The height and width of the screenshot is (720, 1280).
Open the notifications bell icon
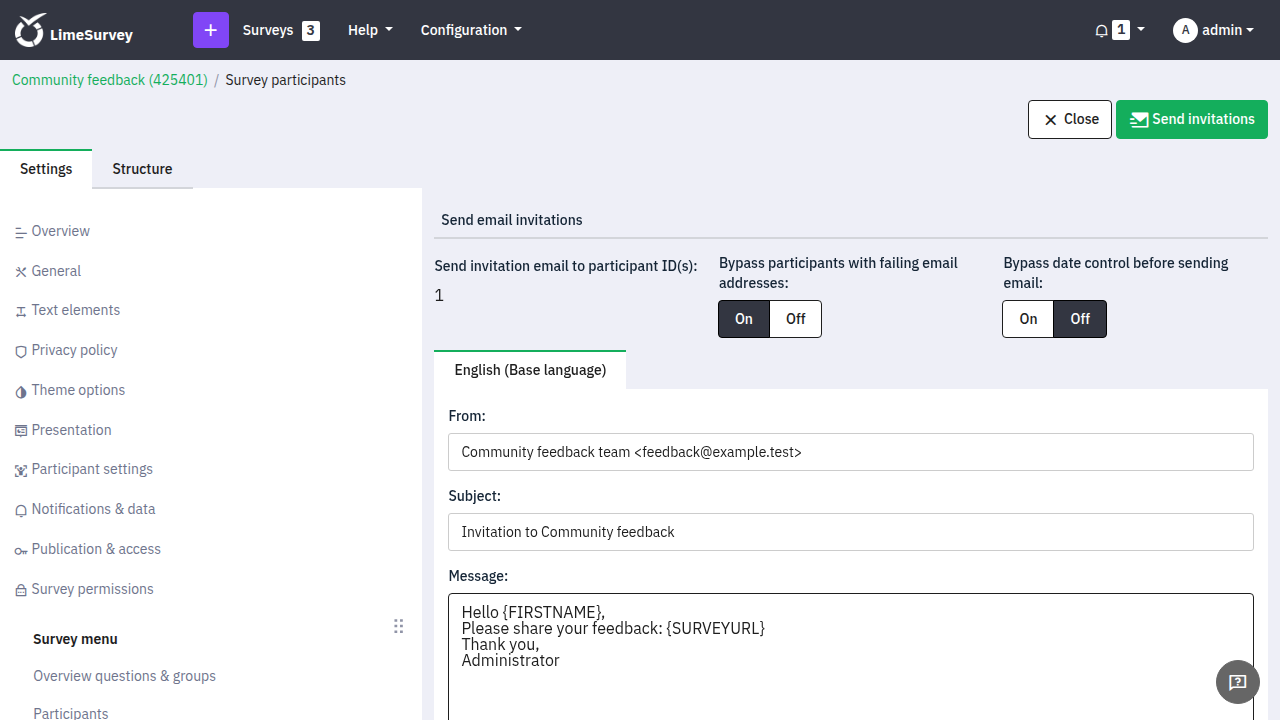pyautogui.click(x=1101, y=30)
